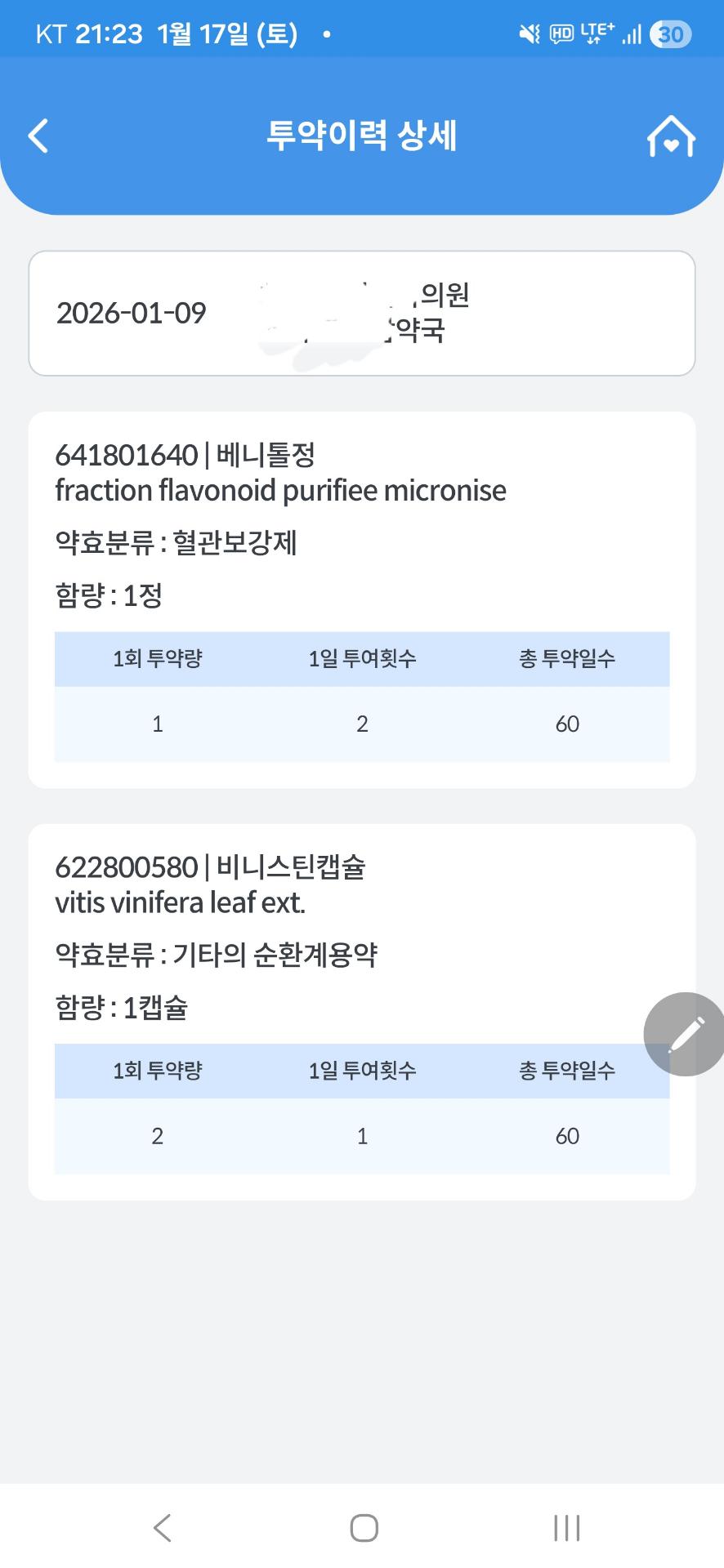
Task: Tap the floating pencil edit button
Action: coord(685,1034)
